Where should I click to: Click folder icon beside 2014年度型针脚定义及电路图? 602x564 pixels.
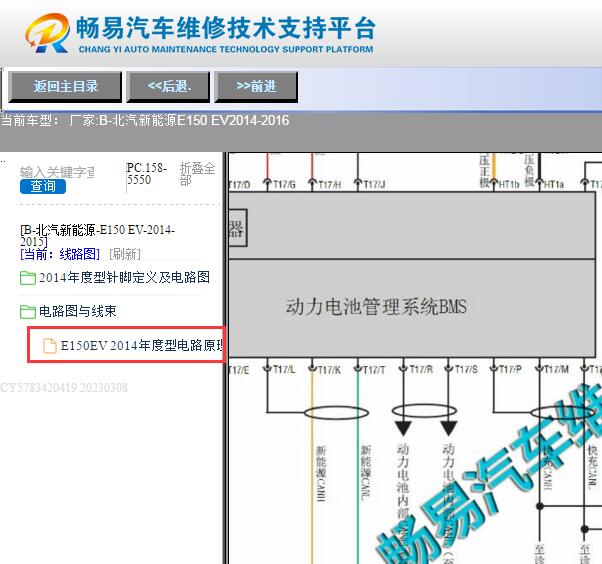click(x=28, y=278)
